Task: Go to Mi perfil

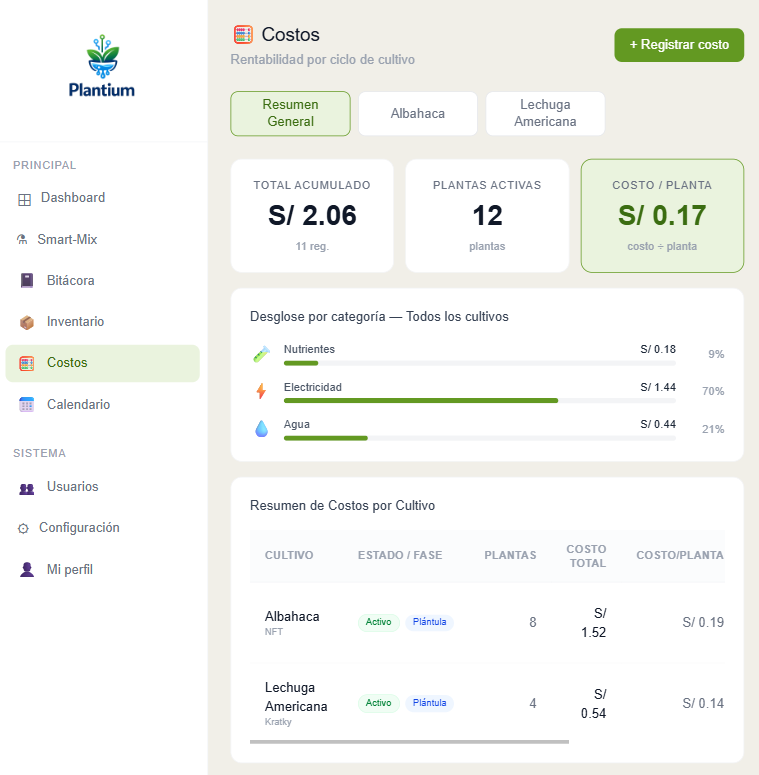Action: point(102,569)
